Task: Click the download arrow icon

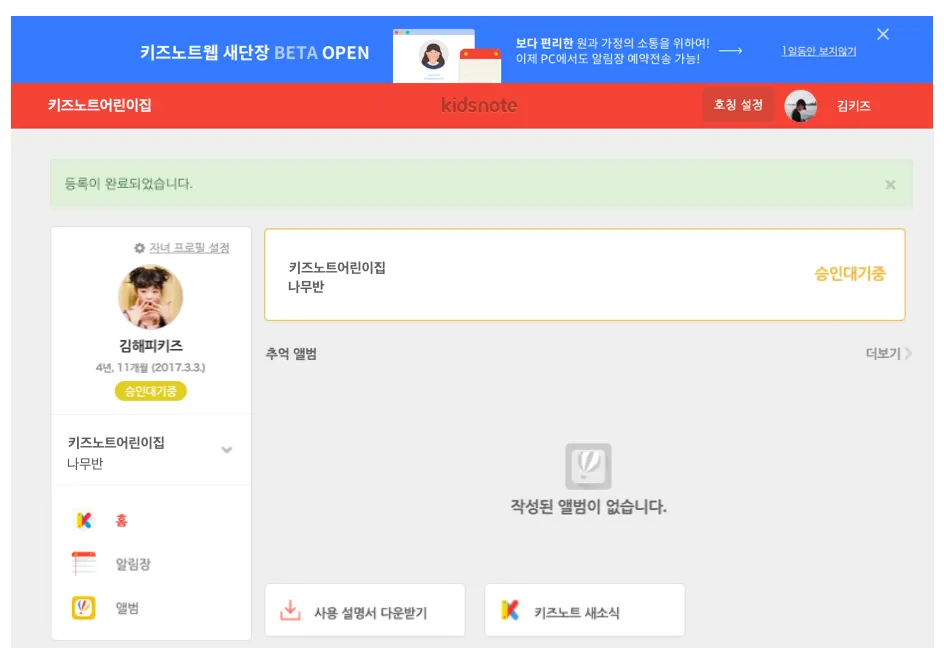Action: 290,611
